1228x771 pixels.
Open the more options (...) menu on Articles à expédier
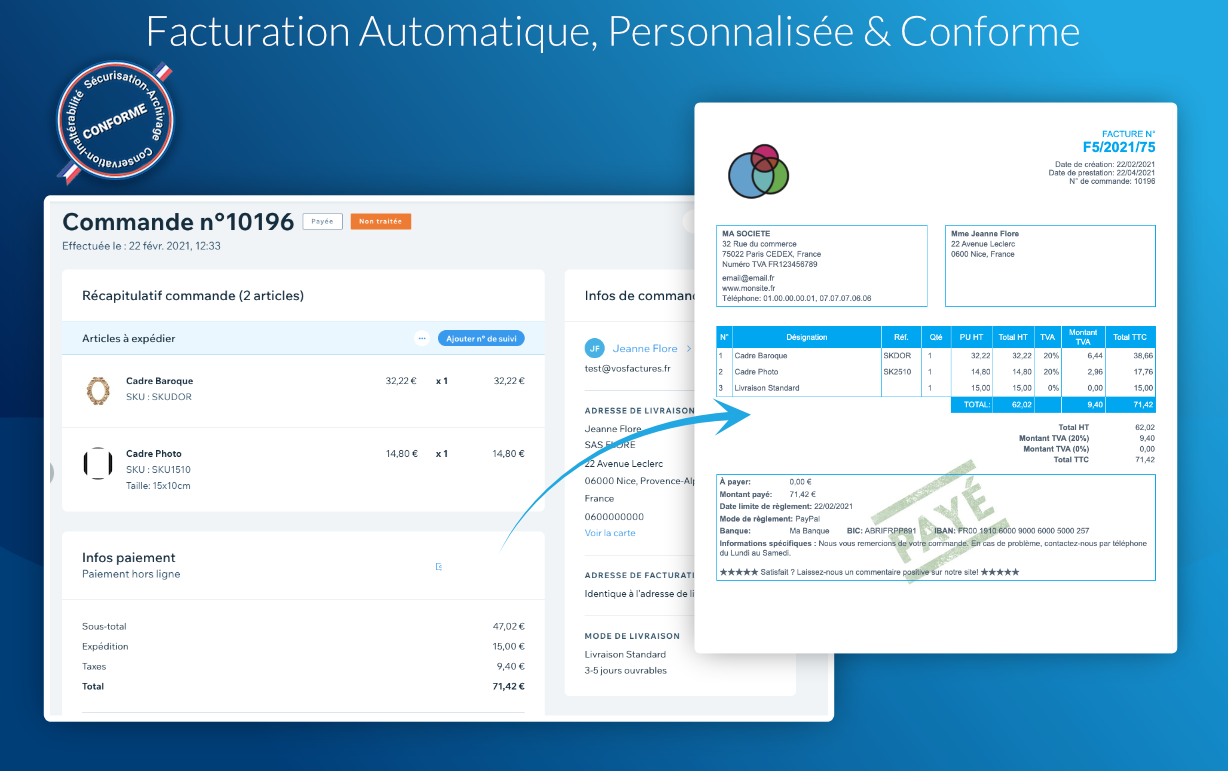coord(422,338)
